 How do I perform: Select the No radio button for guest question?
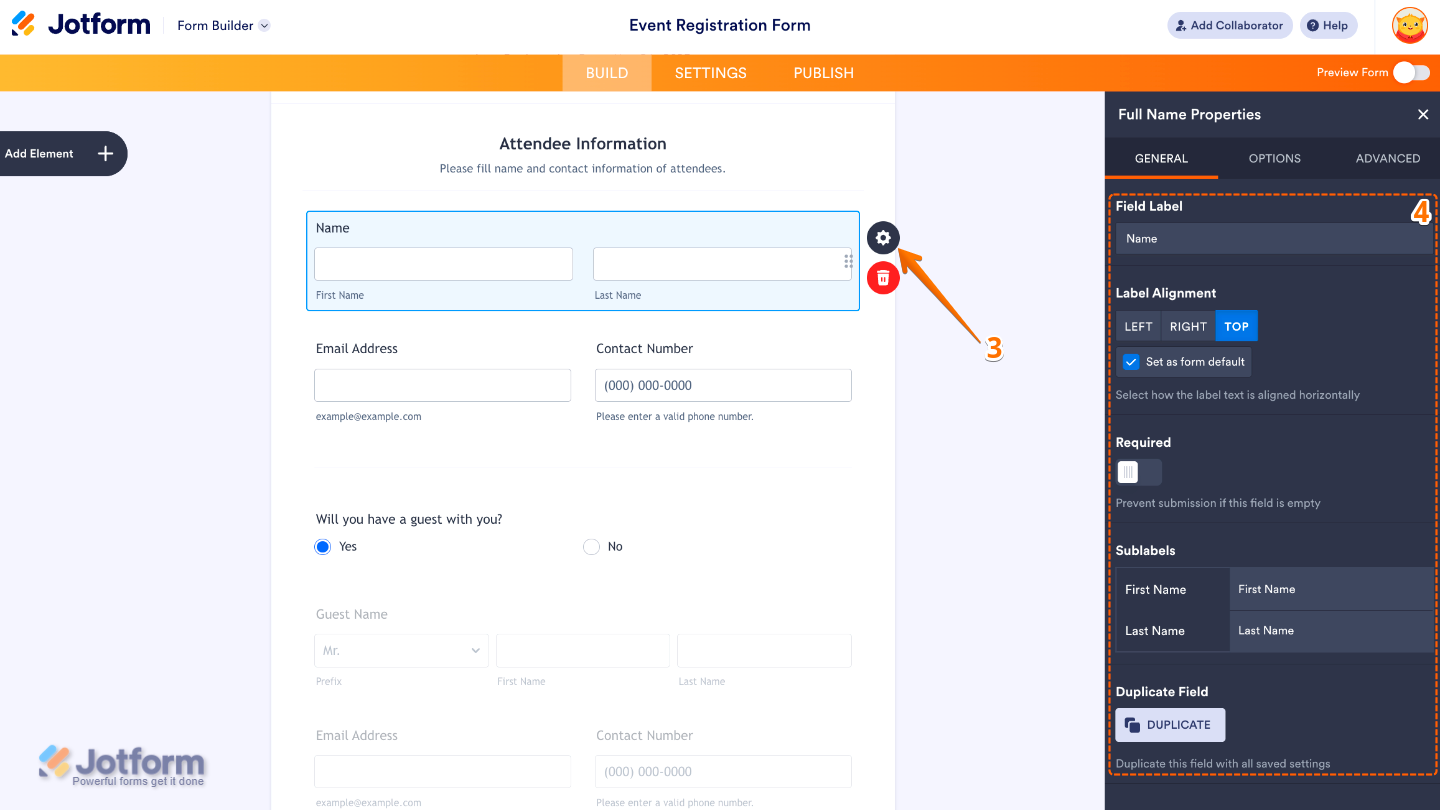[591, 546]
